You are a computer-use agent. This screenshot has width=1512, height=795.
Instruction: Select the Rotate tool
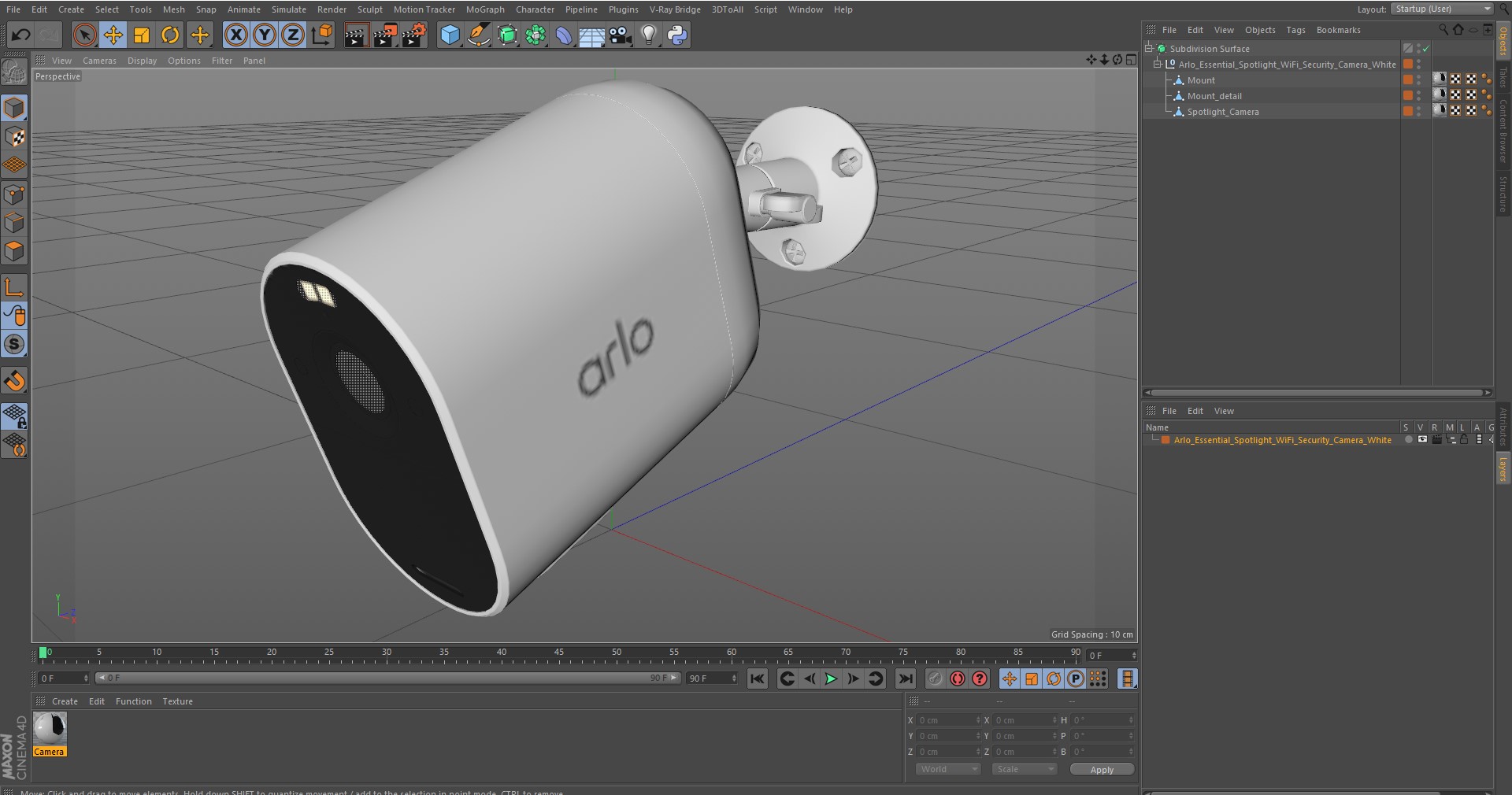(170, 35)
